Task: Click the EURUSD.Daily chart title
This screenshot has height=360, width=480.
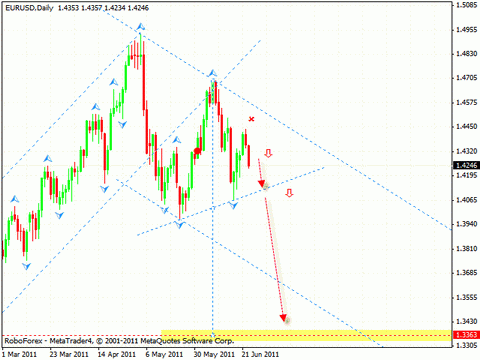Action: 29,8
